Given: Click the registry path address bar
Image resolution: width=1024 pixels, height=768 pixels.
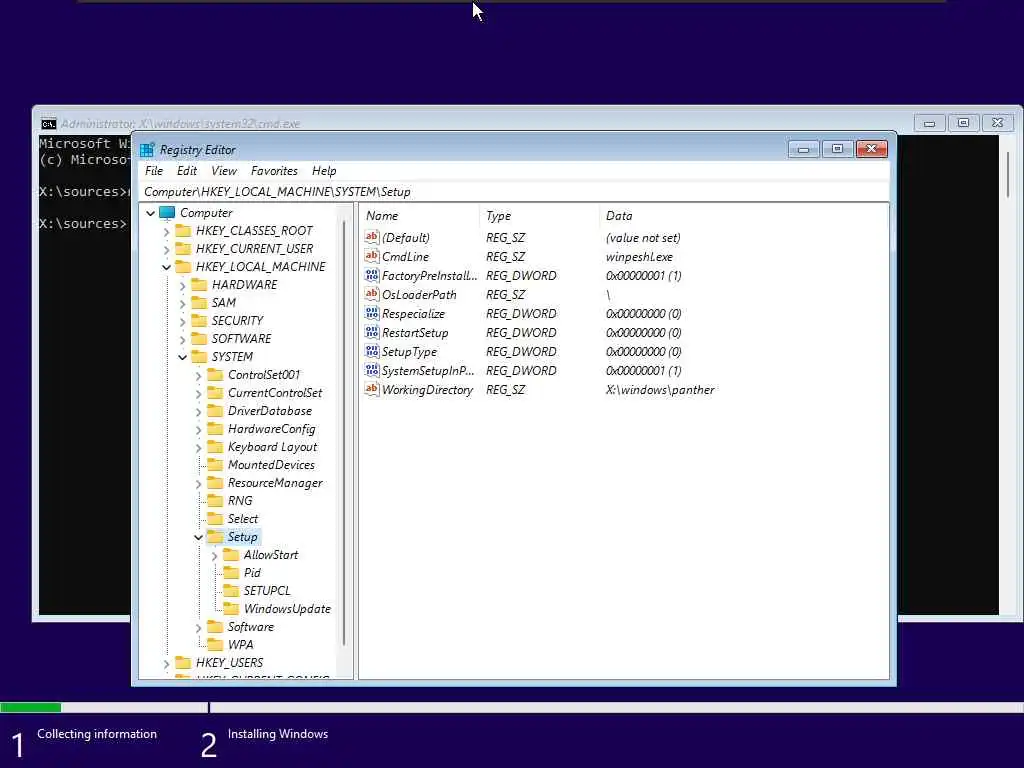Looking at the screenshot, I should click(513, 191).
